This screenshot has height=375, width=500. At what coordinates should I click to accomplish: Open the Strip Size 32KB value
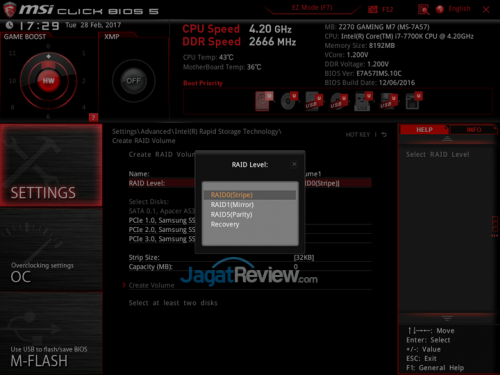[x=304, y=257]
